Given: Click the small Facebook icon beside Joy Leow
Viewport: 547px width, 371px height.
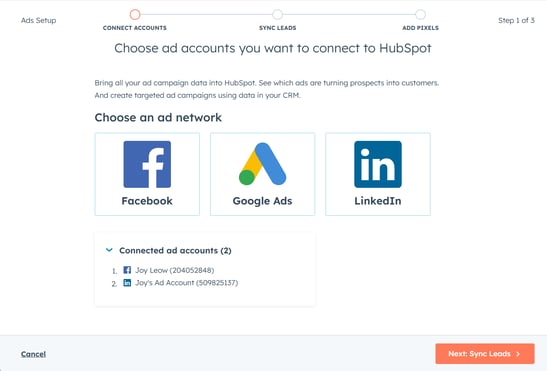Looking at the screenshot, I should coord(127,270).
